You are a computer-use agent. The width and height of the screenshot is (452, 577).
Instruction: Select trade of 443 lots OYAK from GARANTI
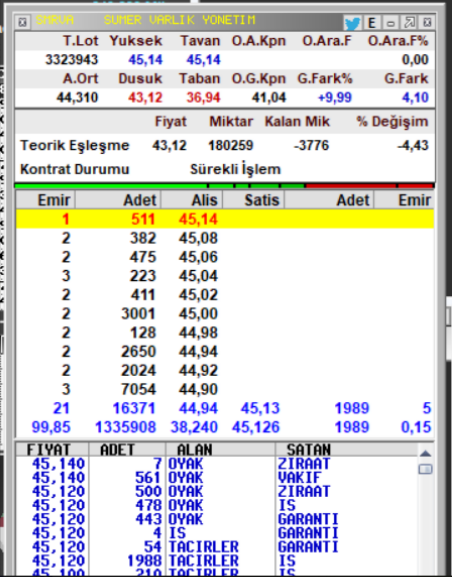tap(217, 519)
